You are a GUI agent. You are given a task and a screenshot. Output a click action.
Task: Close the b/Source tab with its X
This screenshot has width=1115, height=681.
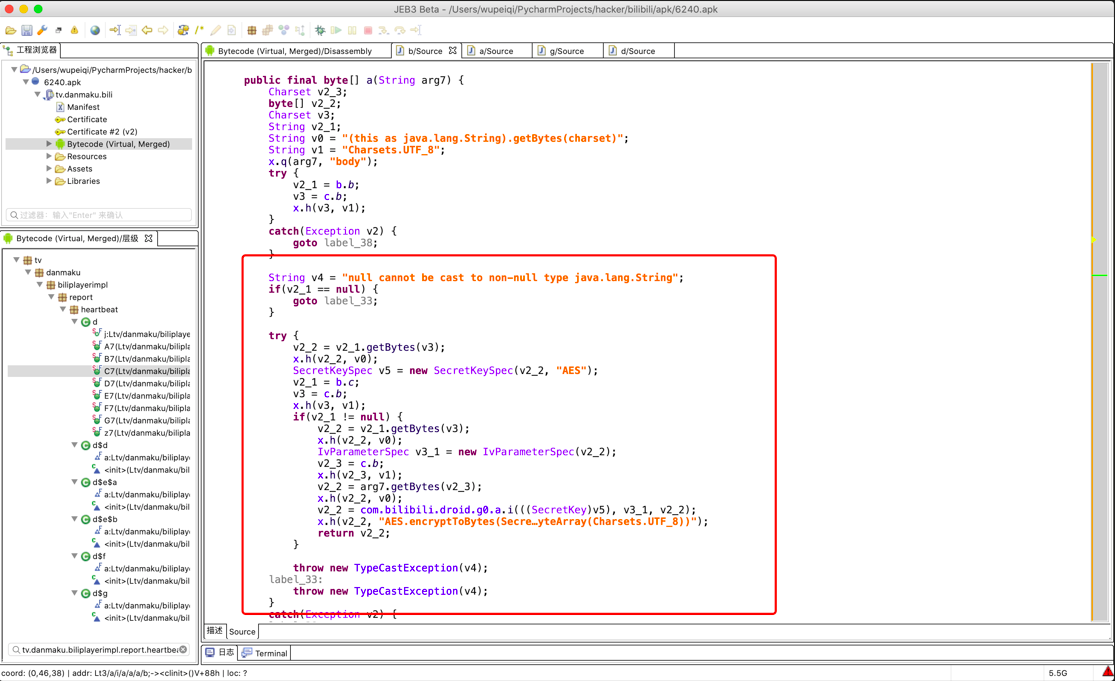[452, 50]
